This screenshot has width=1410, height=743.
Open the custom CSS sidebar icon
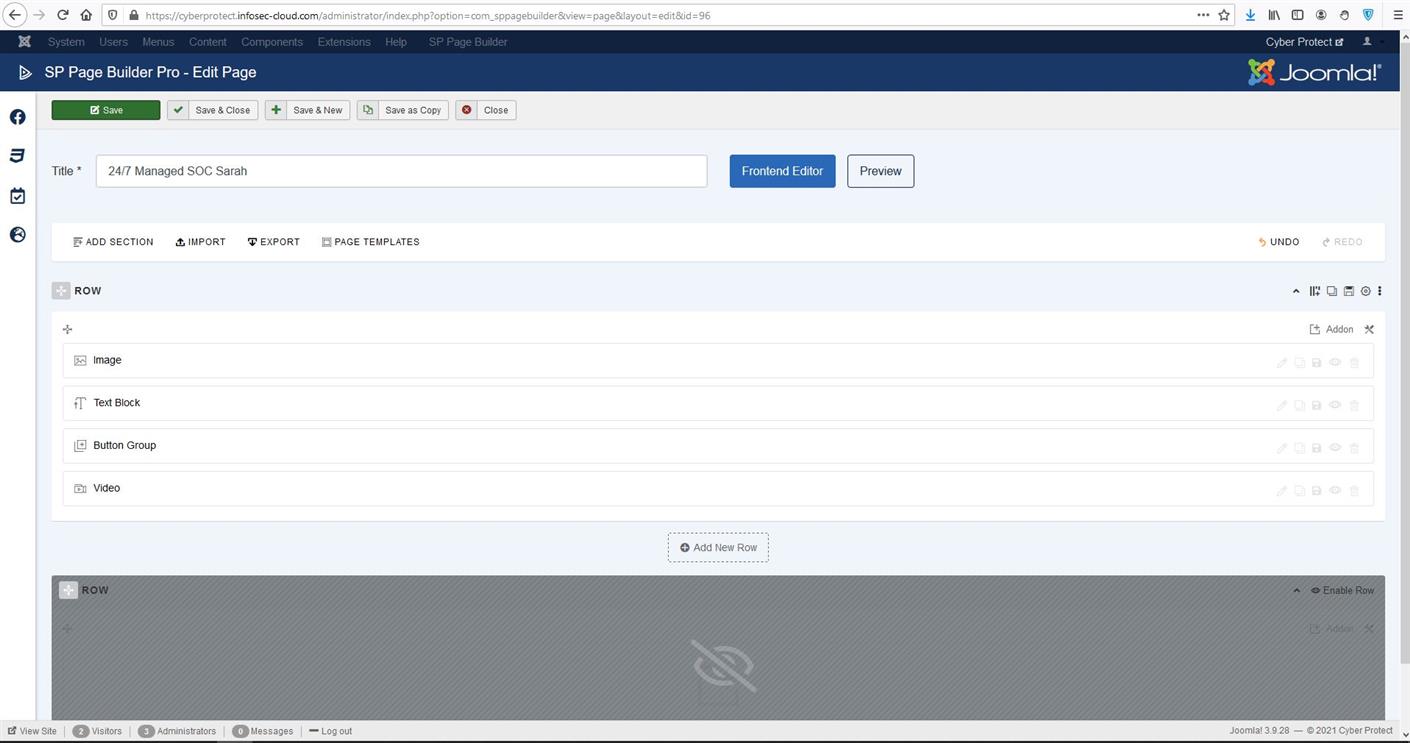[17, 156]
